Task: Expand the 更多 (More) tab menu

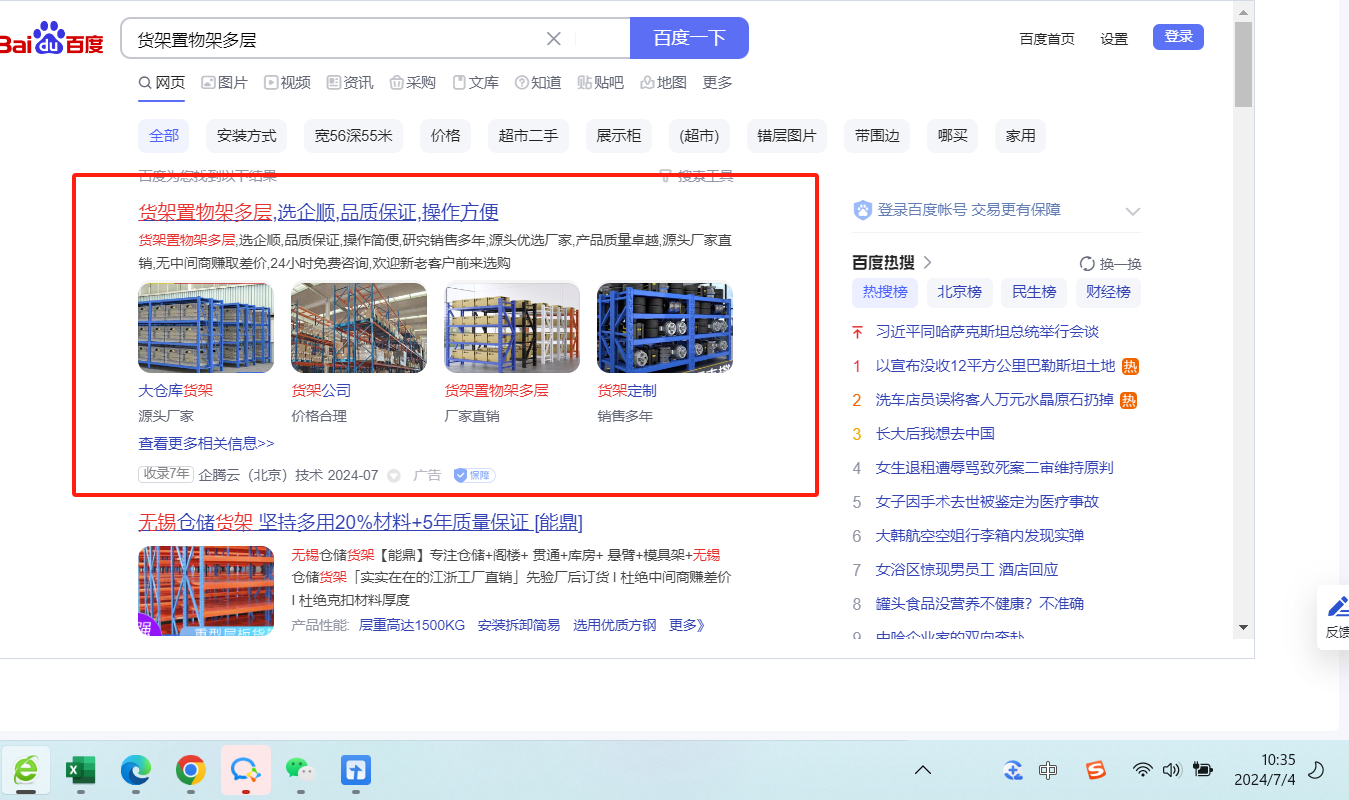Action: click(717, 82)
